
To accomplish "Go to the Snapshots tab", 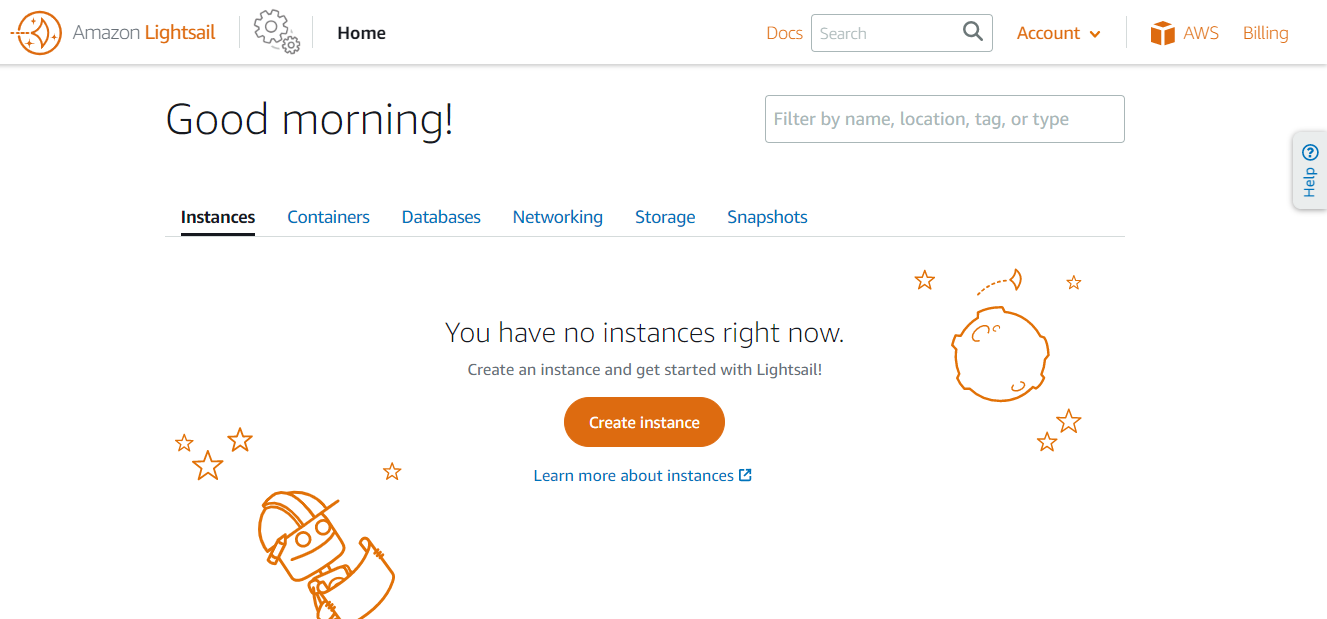I will click(x=767, y=217).
